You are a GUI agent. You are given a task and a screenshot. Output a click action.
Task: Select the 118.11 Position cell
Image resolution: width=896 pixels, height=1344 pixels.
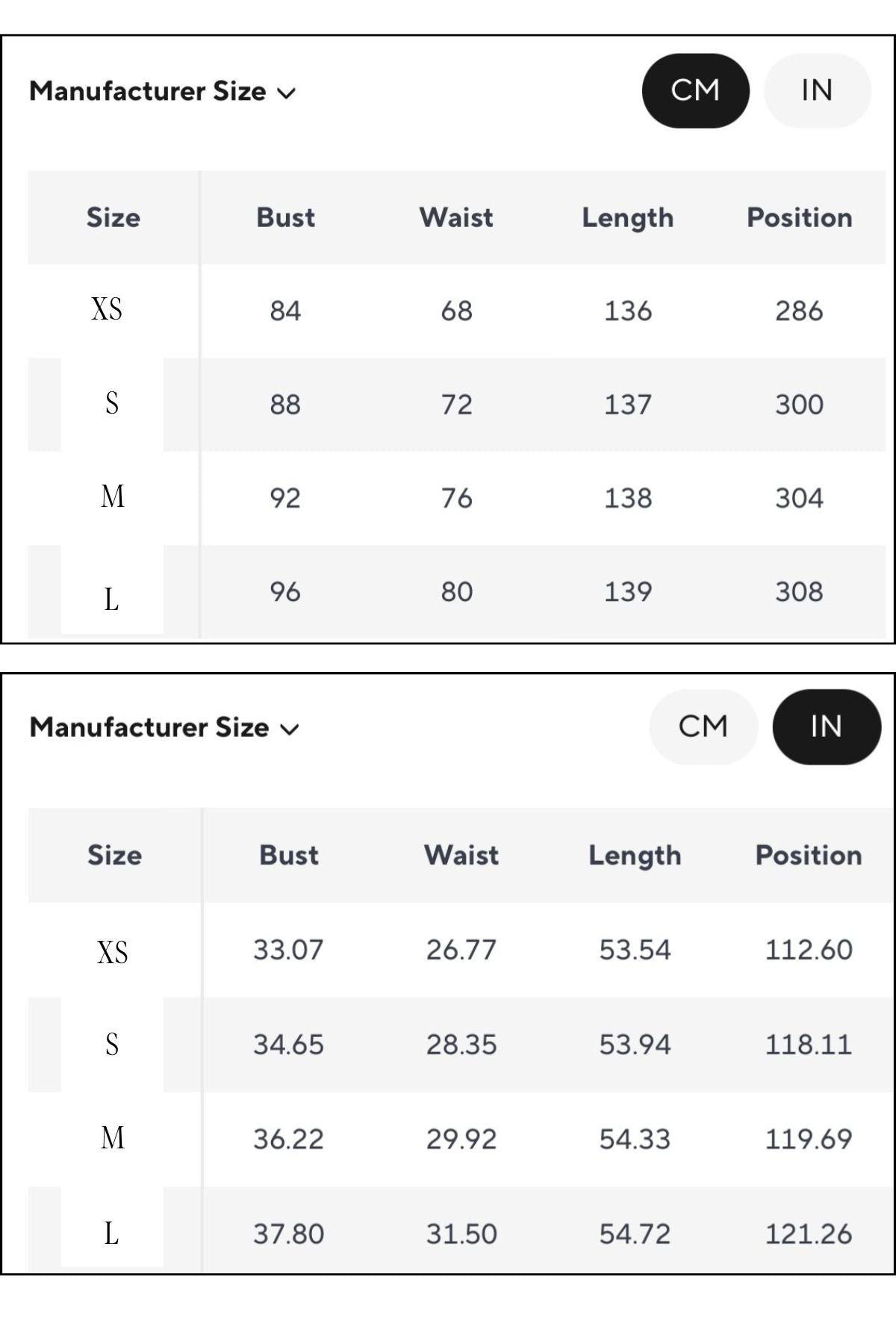(808, 1045)
